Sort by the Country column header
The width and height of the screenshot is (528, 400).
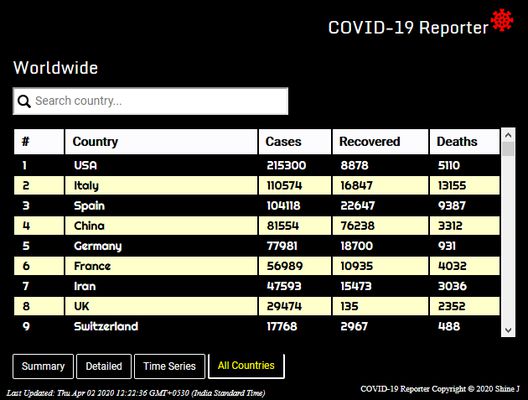click(161, 142)
